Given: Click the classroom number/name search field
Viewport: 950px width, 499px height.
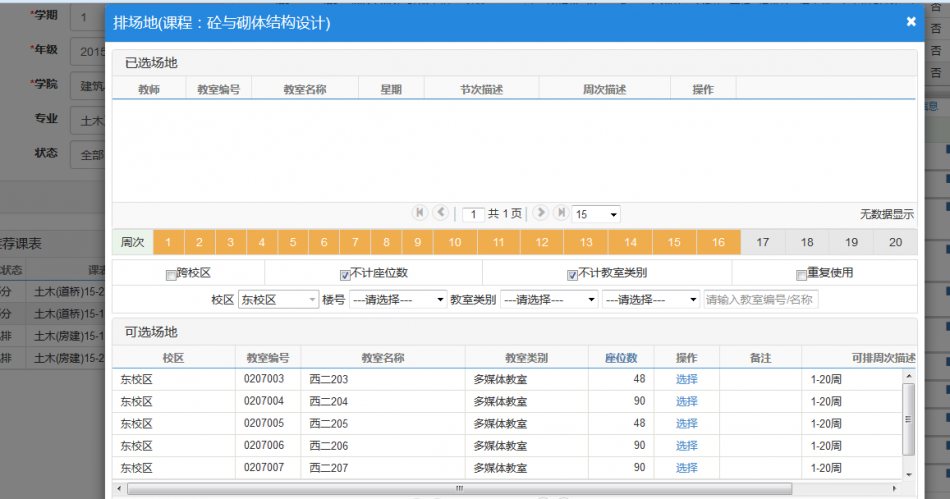Looking at the screenshot, I should click(x=761, y=299).
